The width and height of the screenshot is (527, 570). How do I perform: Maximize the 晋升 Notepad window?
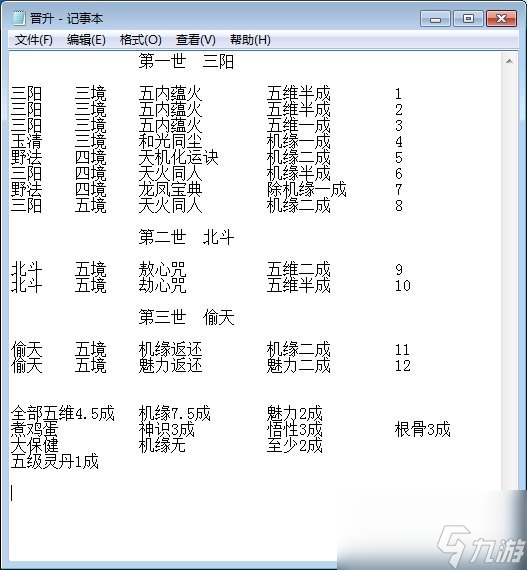pos(468,19)
